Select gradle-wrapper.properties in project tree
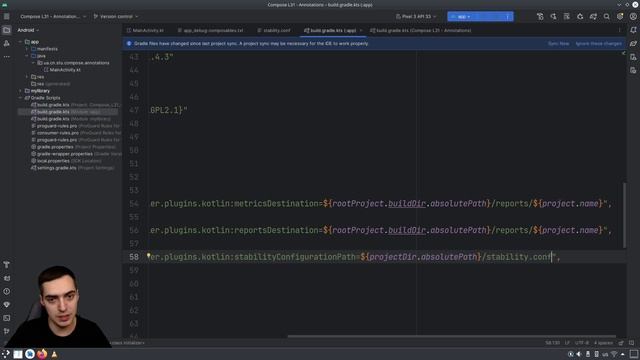This screenshot has width=640, height=360. point(64,154)
